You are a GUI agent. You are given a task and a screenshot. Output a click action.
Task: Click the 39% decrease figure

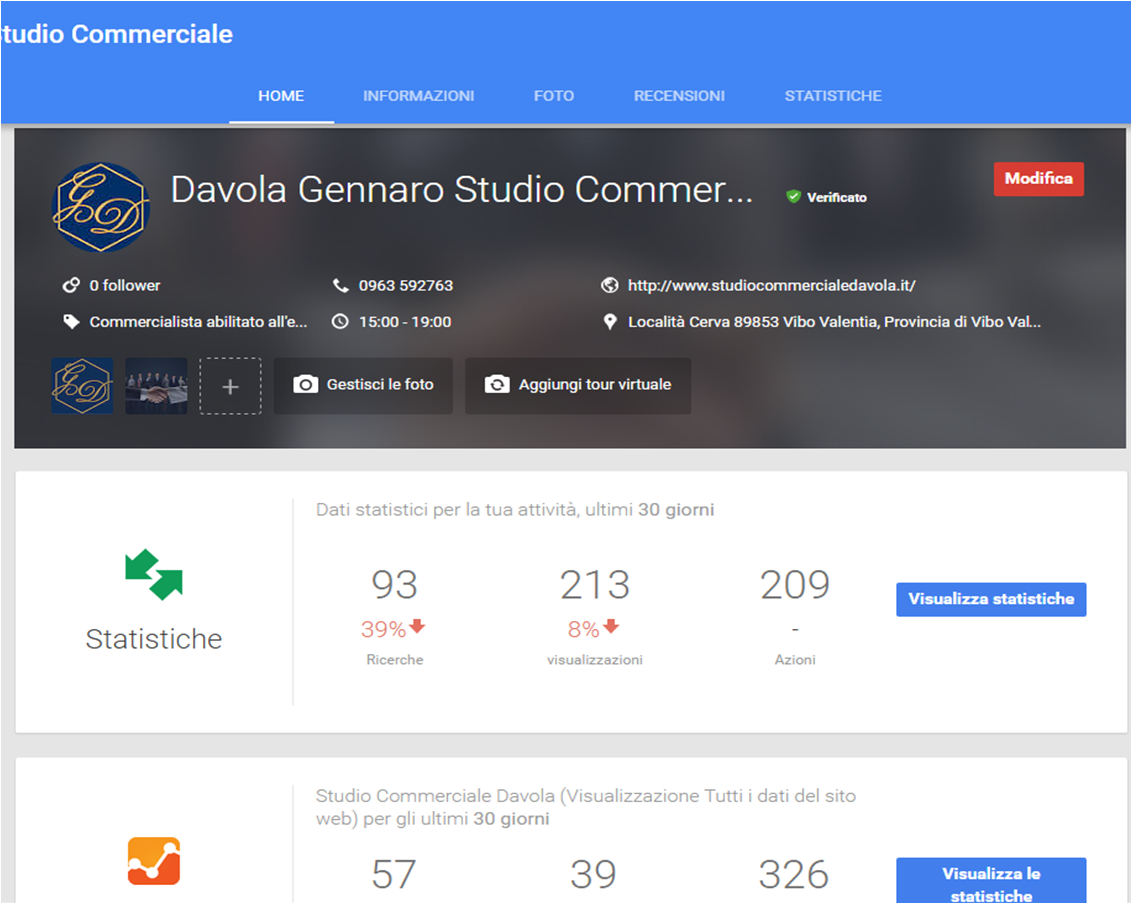click(383, 629)
